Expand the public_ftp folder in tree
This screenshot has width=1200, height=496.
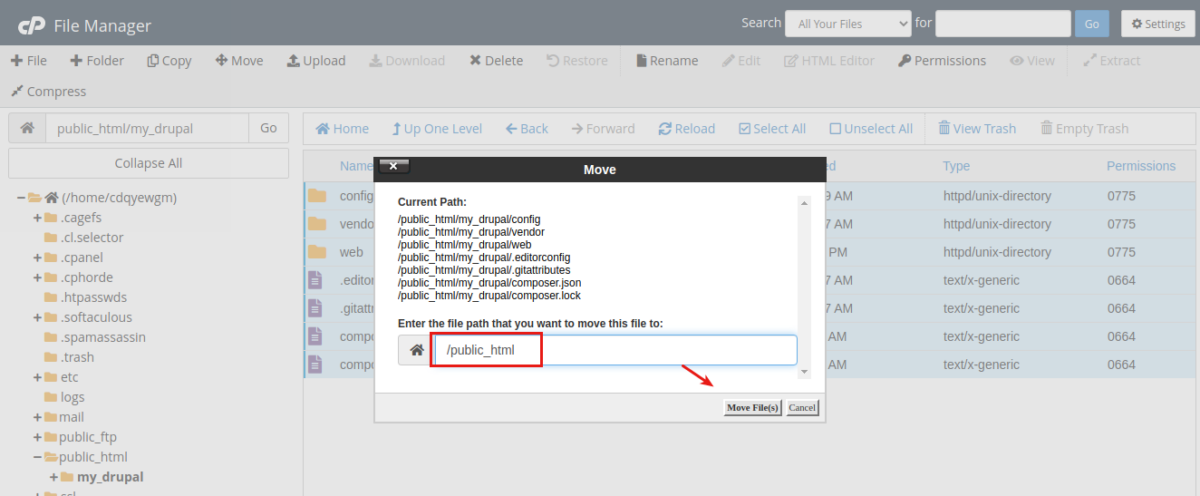pyautogui.click(x=37, y=437)
